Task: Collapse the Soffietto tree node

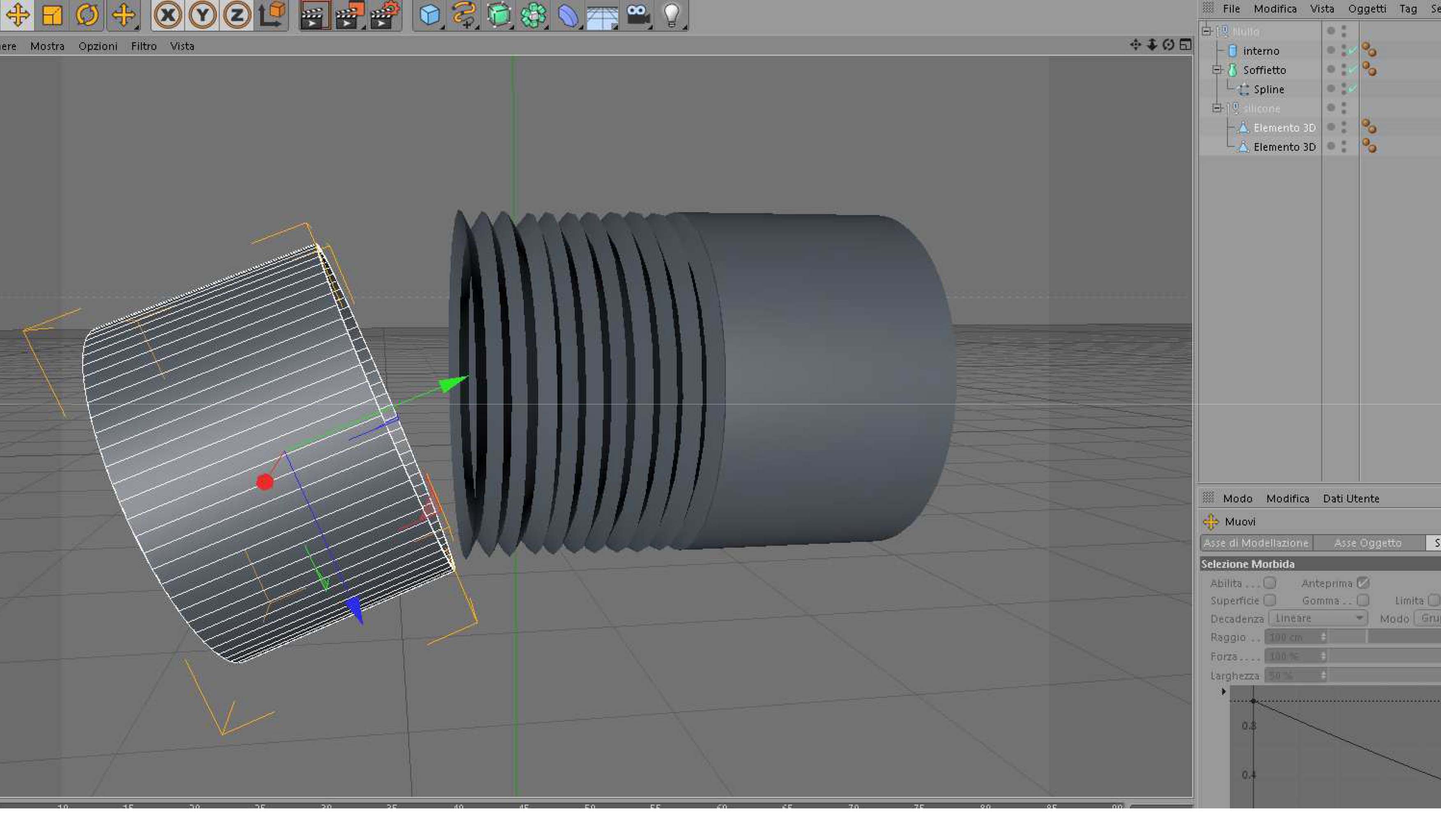Action: click(x=1218, y=70)
